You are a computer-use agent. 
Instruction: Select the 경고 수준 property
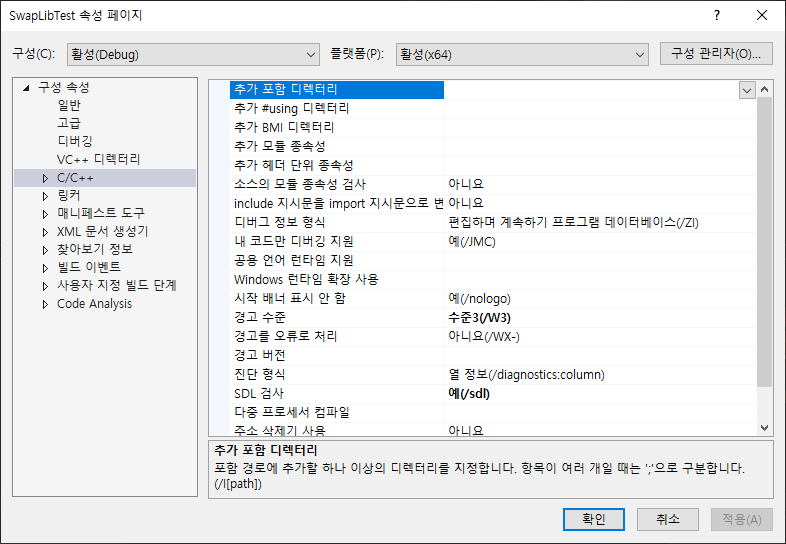point(337,318)
